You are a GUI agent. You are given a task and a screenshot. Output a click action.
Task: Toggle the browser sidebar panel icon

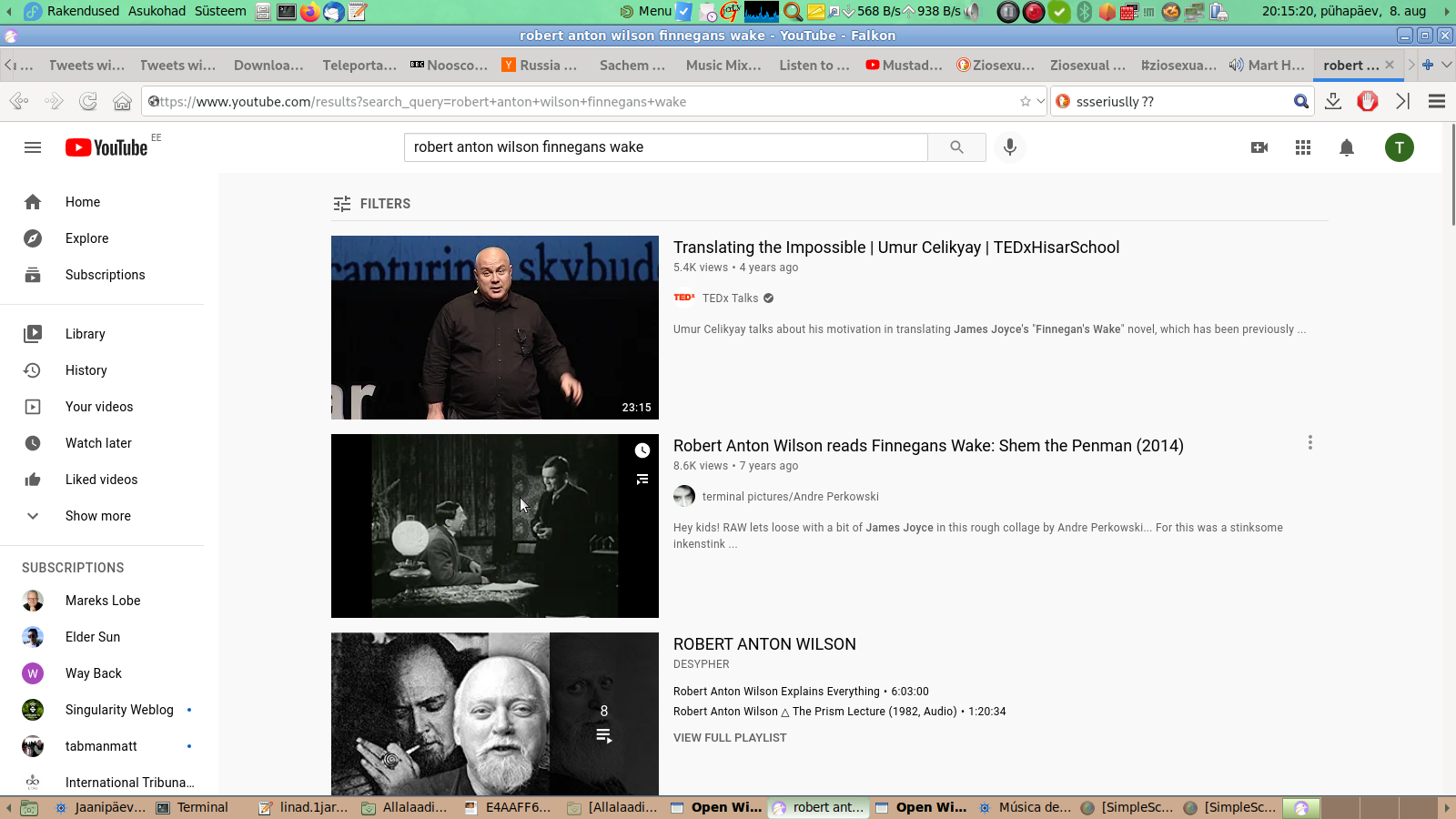pos(1402,101)
